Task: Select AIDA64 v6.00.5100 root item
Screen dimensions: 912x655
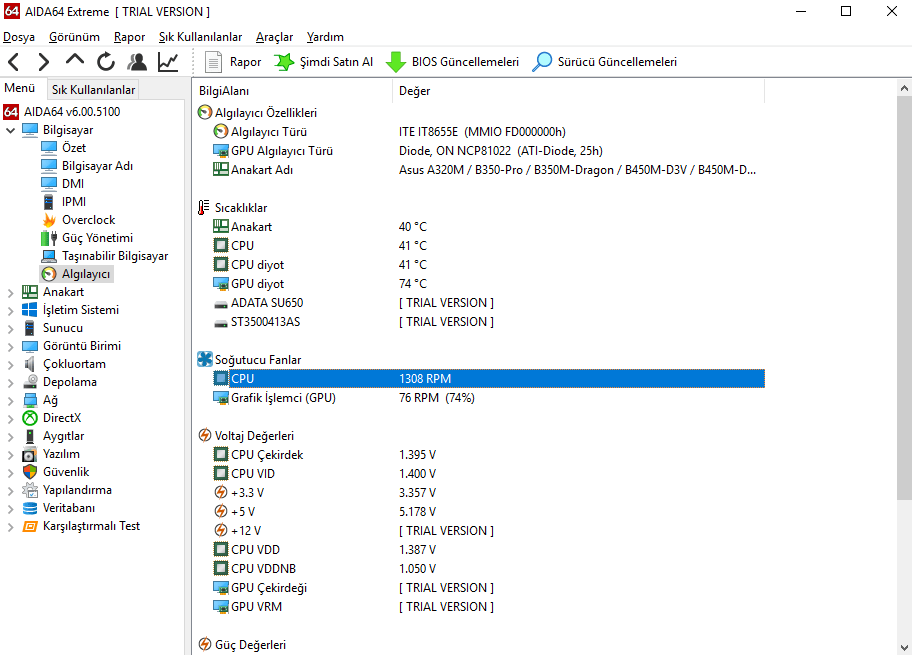Action: (72, 112)
